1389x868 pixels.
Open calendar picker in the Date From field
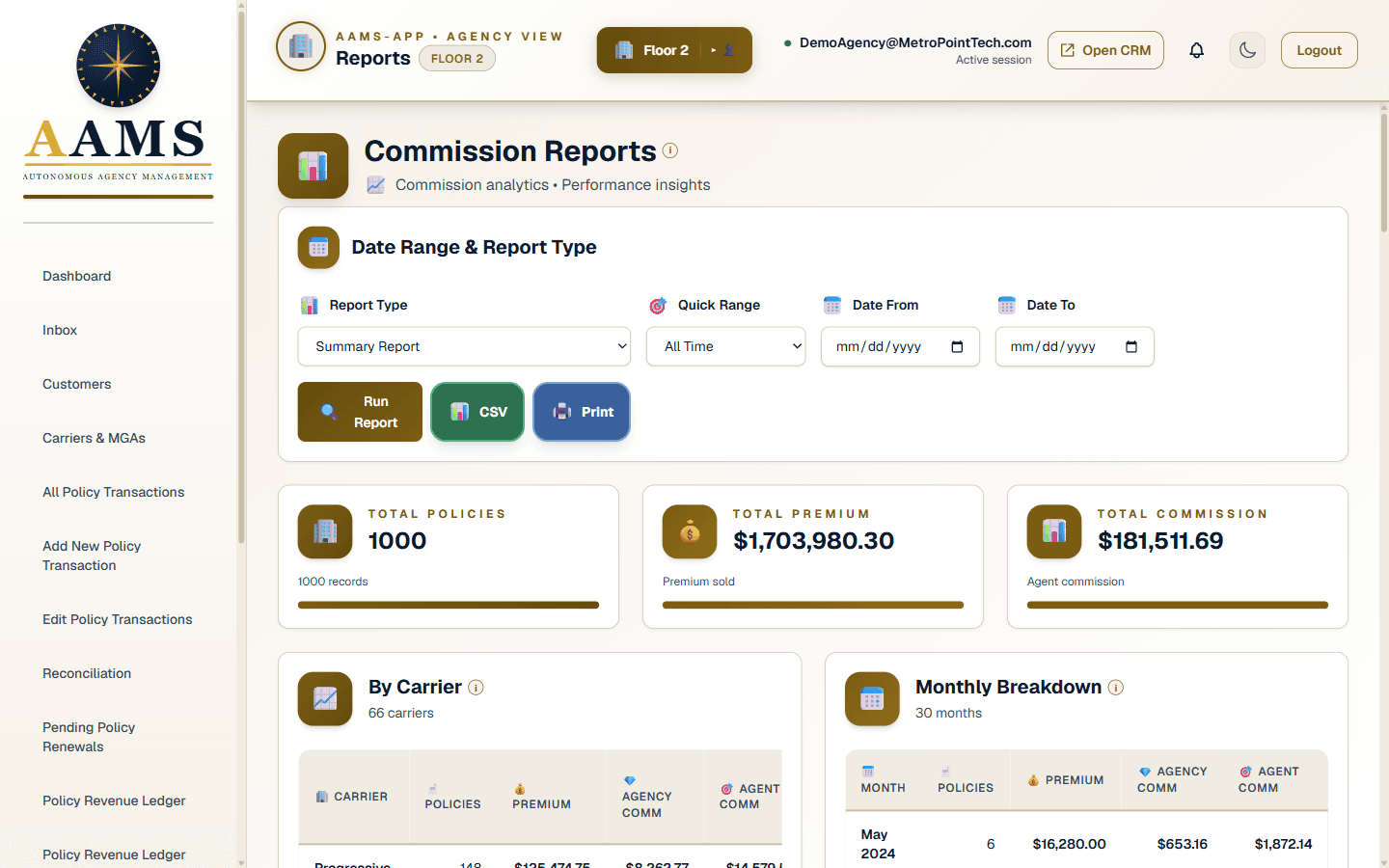[957, 347]
